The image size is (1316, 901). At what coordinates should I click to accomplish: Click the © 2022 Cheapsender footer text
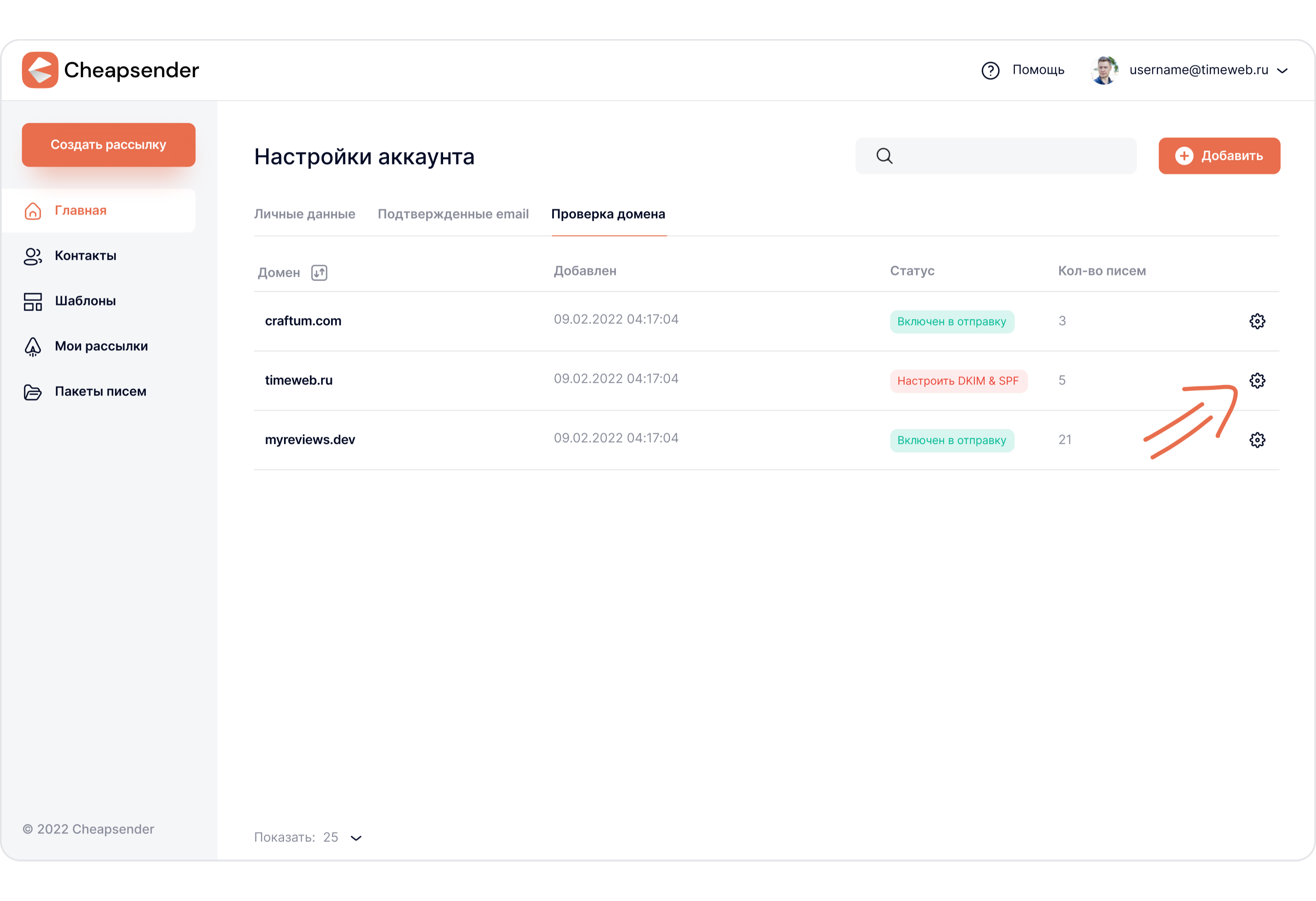[x=88, y=830]
